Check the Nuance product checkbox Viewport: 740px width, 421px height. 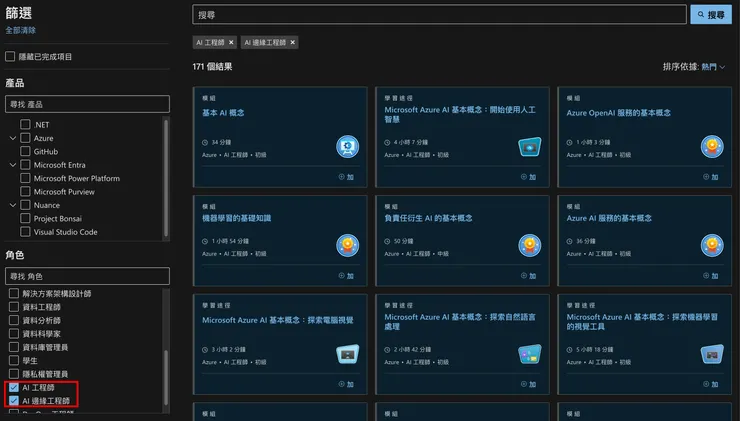pyautogui.click(x=25, y=205)
